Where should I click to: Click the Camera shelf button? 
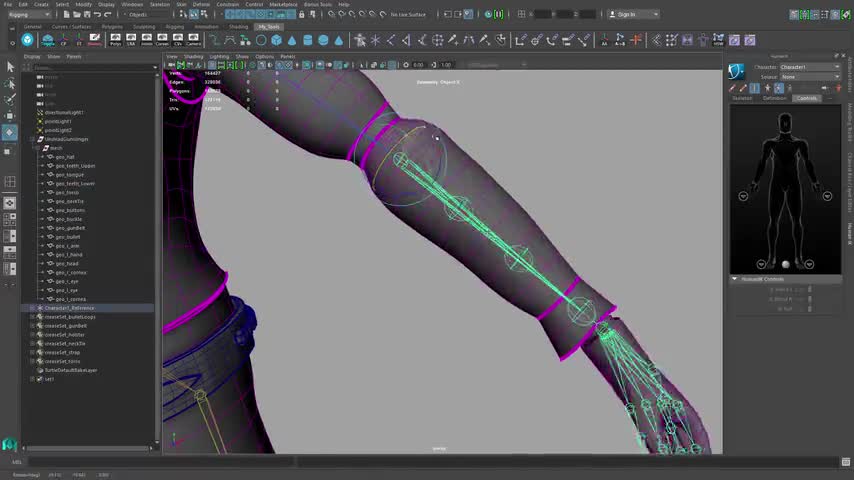[x=193, y=40]
